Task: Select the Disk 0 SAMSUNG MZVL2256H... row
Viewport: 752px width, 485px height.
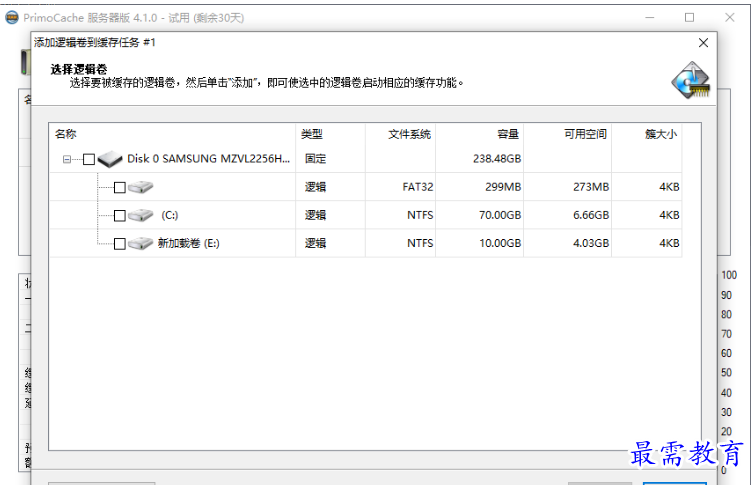Action: tap(365, 159)
